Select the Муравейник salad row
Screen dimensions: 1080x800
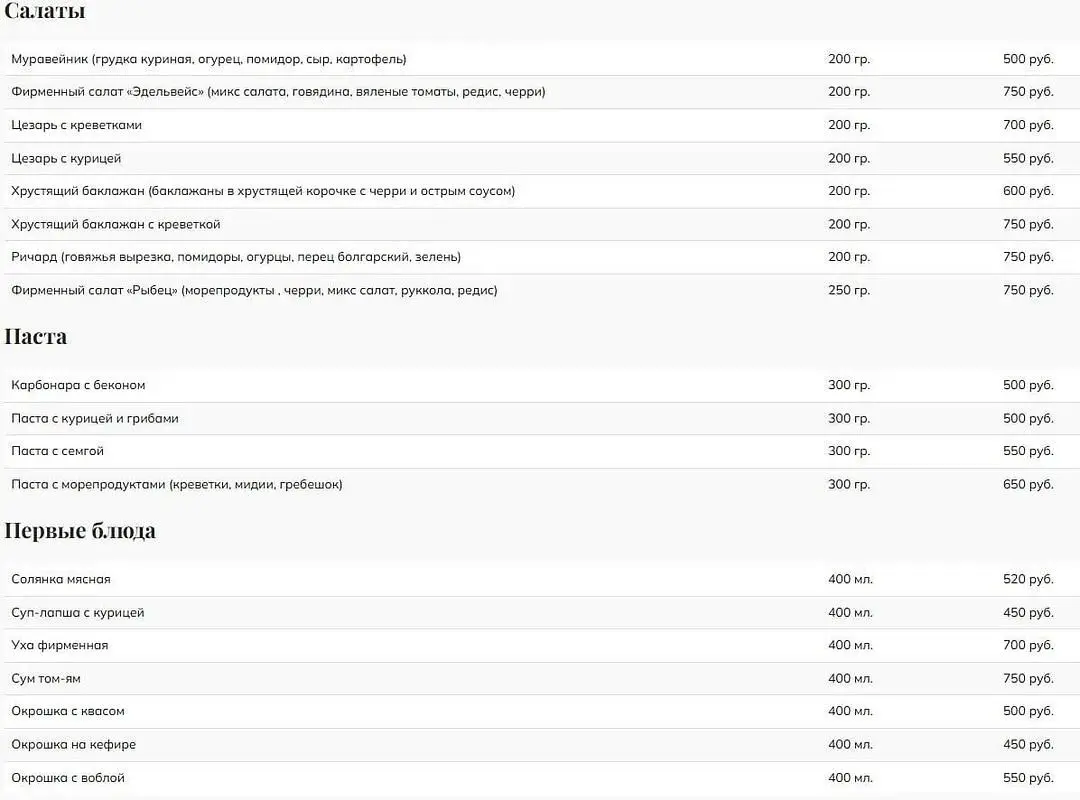pyautogui.click(x=542, y=59)
